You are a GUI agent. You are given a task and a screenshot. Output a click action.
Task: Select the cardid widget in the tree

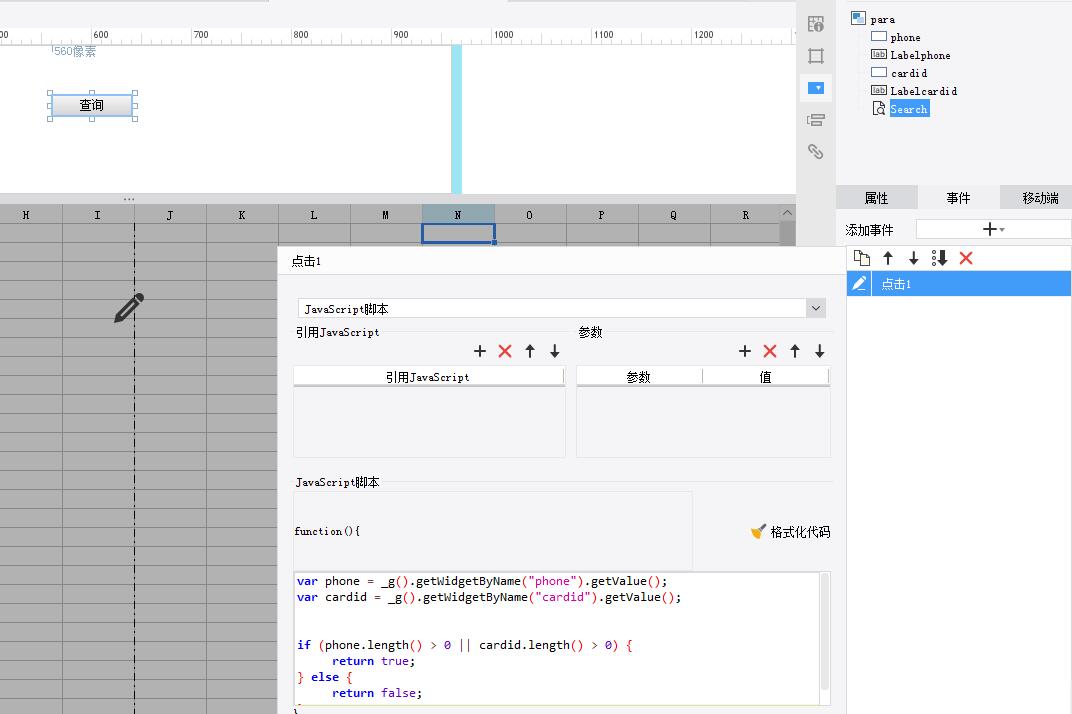point(909,72)
